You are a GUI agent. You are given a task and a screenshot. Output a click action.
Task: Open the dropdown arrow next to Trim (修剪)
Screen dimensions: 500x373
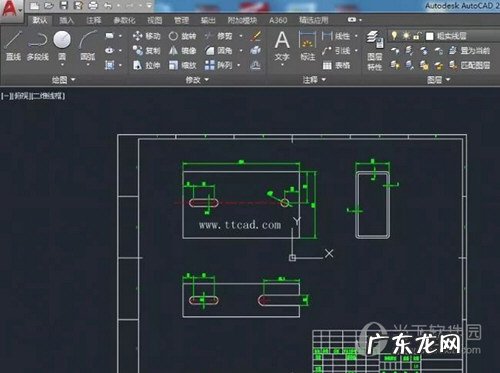pos(241,36)
